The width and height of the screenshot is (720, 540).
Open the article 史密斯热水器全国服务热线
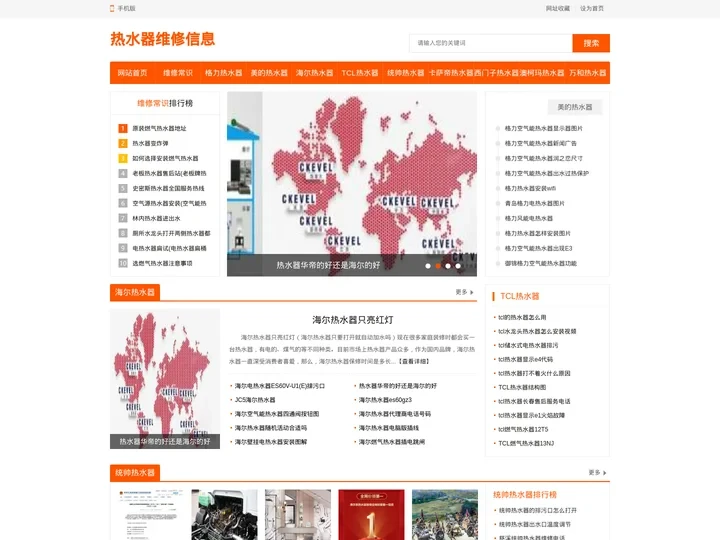pos(169,188)
